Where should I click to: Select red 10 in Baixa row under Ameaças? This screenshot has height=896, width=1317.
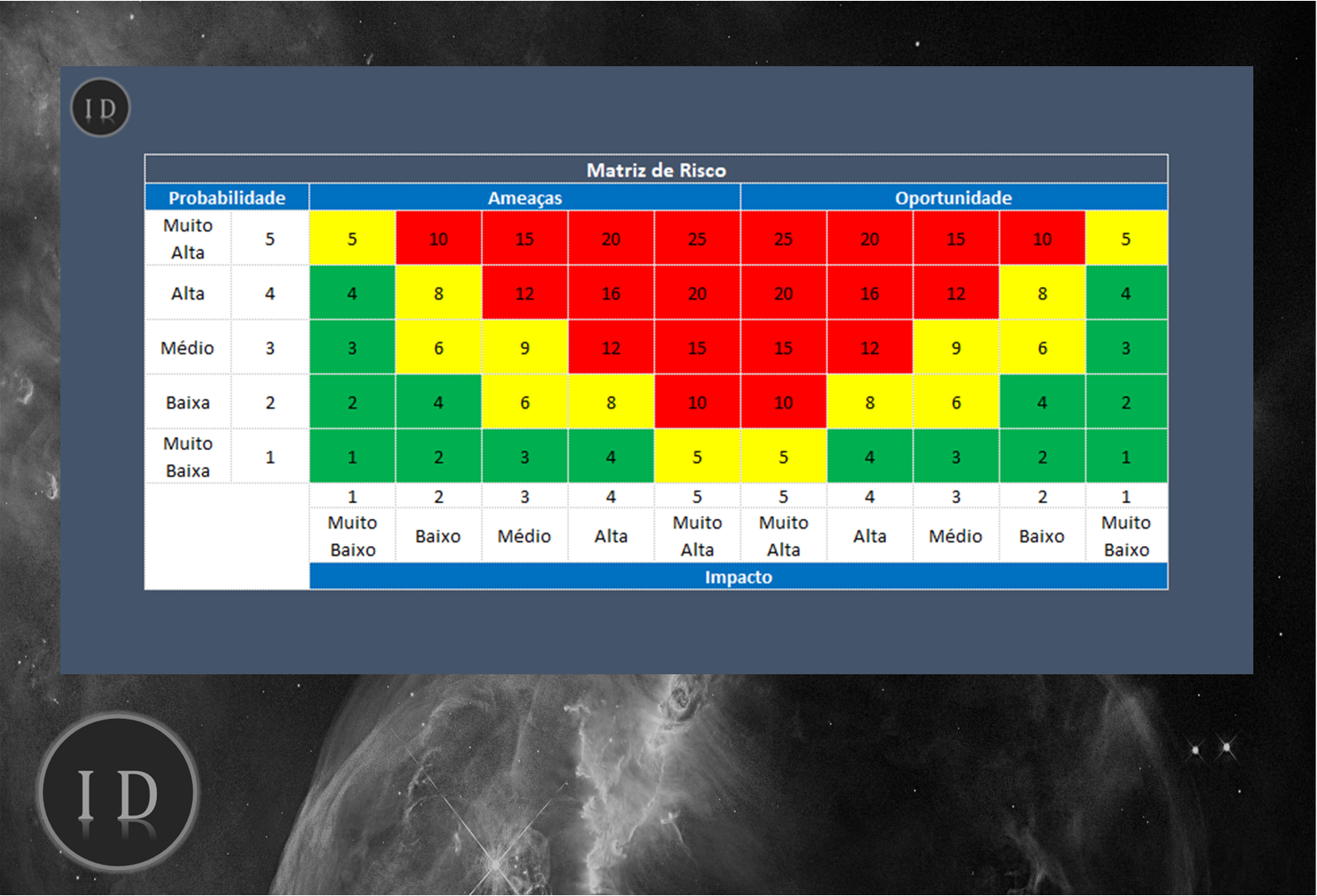(697, 402)
